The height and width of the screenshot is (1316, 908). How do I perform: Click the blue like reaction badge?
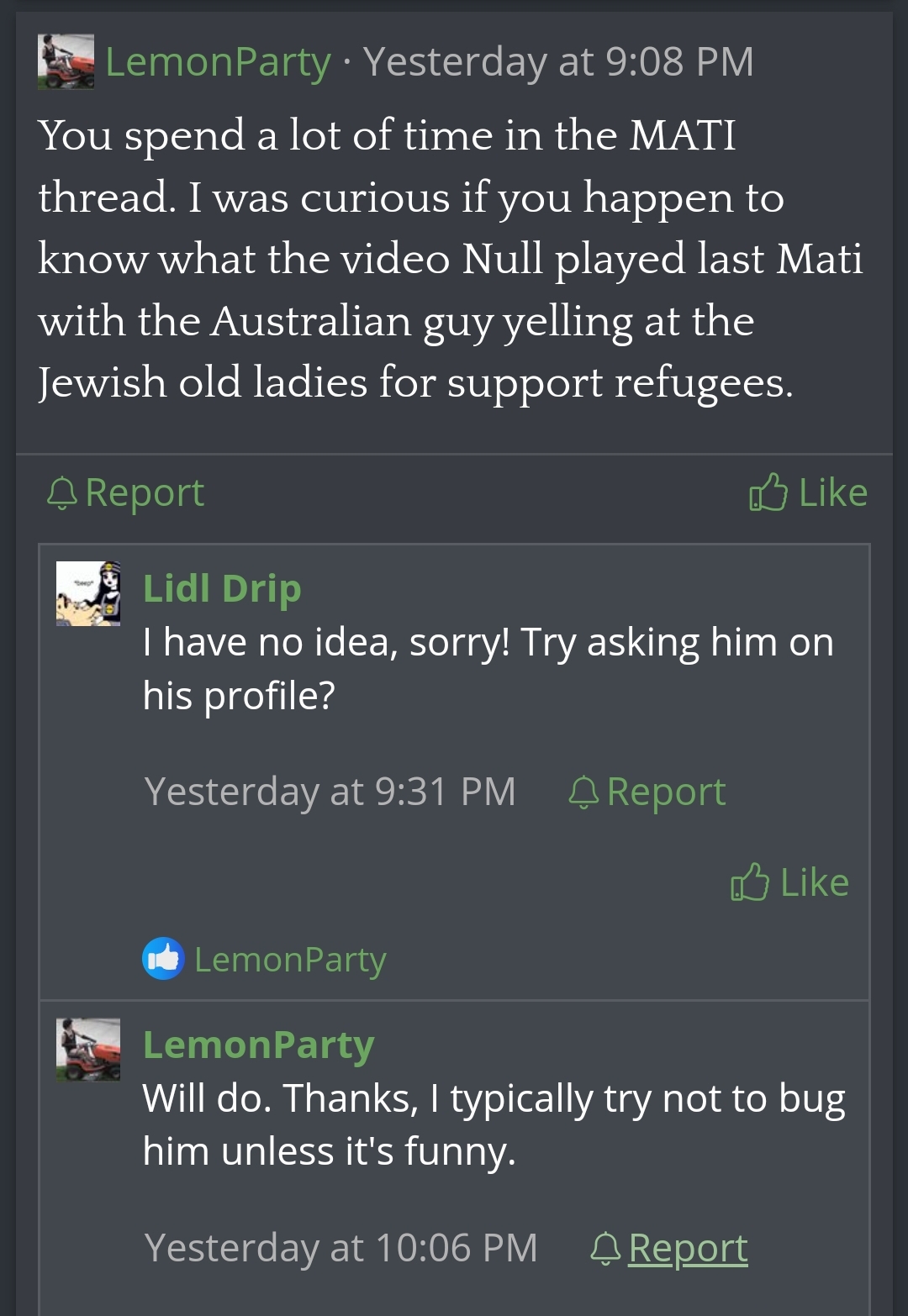coord(163,959)
